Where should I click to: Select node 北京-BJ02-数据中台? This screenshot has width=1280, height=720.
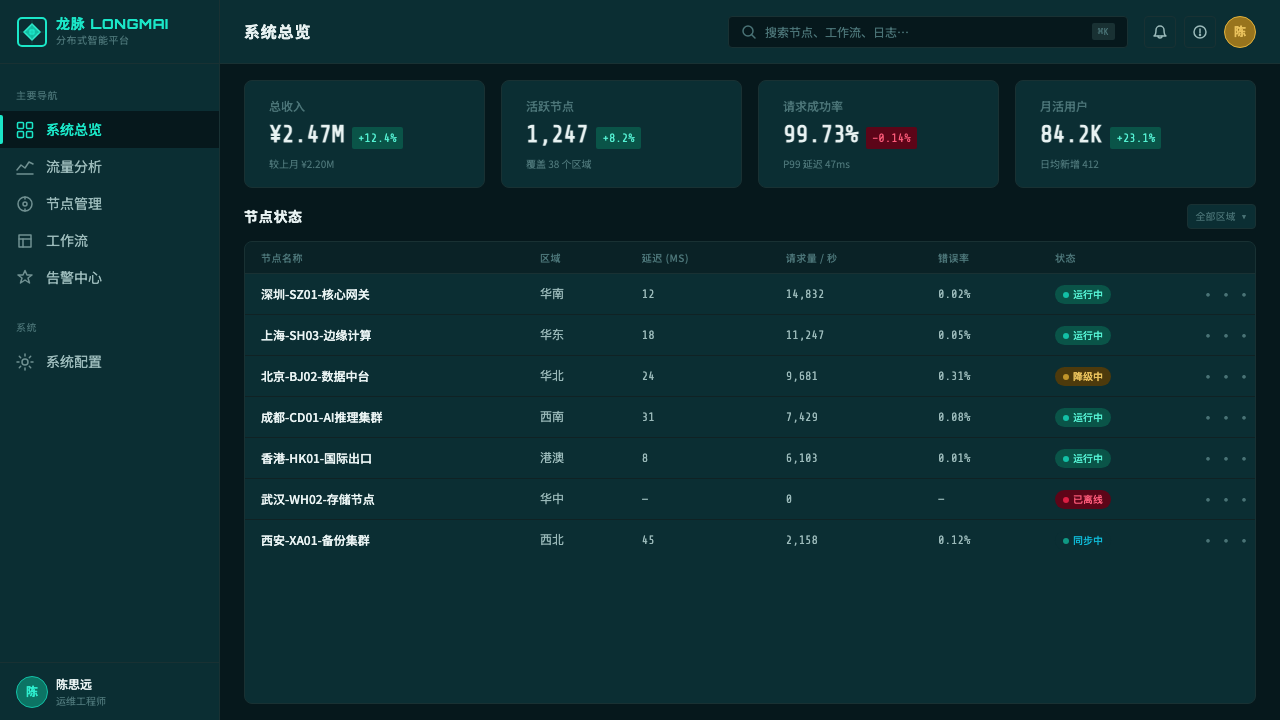[315, 377]
